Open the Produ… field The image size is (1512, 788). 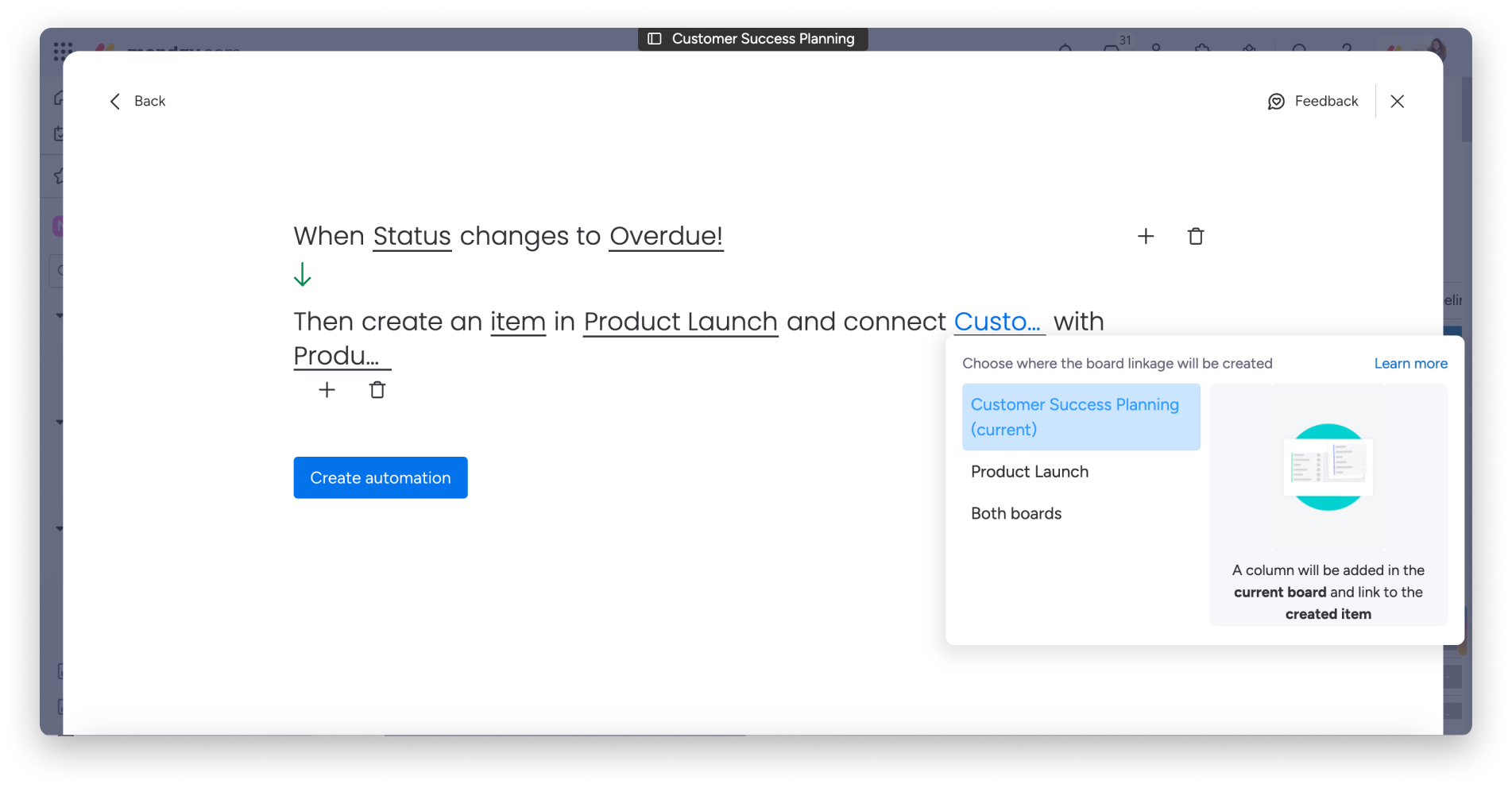342,356
